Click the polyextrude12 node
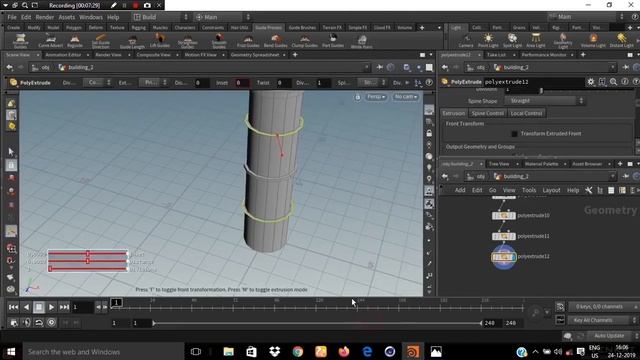640x360 pixels. [x=504, y=257]
